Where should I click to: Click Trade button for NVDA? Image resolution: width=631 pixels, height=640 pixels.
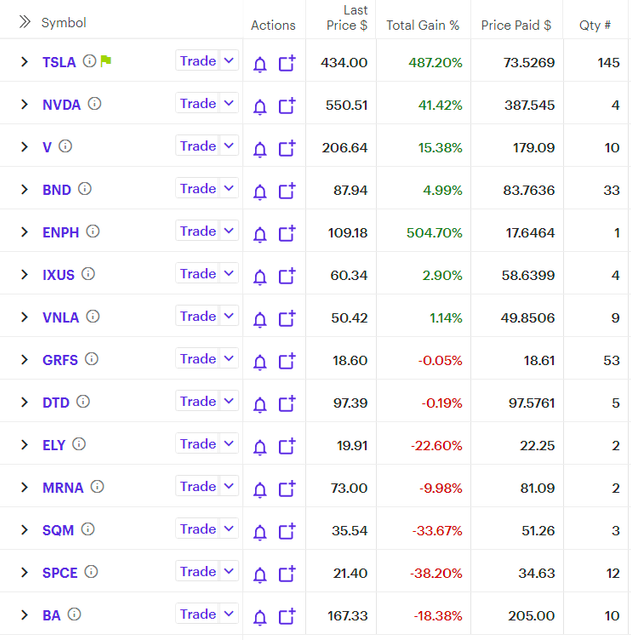[x=198, y=103]
